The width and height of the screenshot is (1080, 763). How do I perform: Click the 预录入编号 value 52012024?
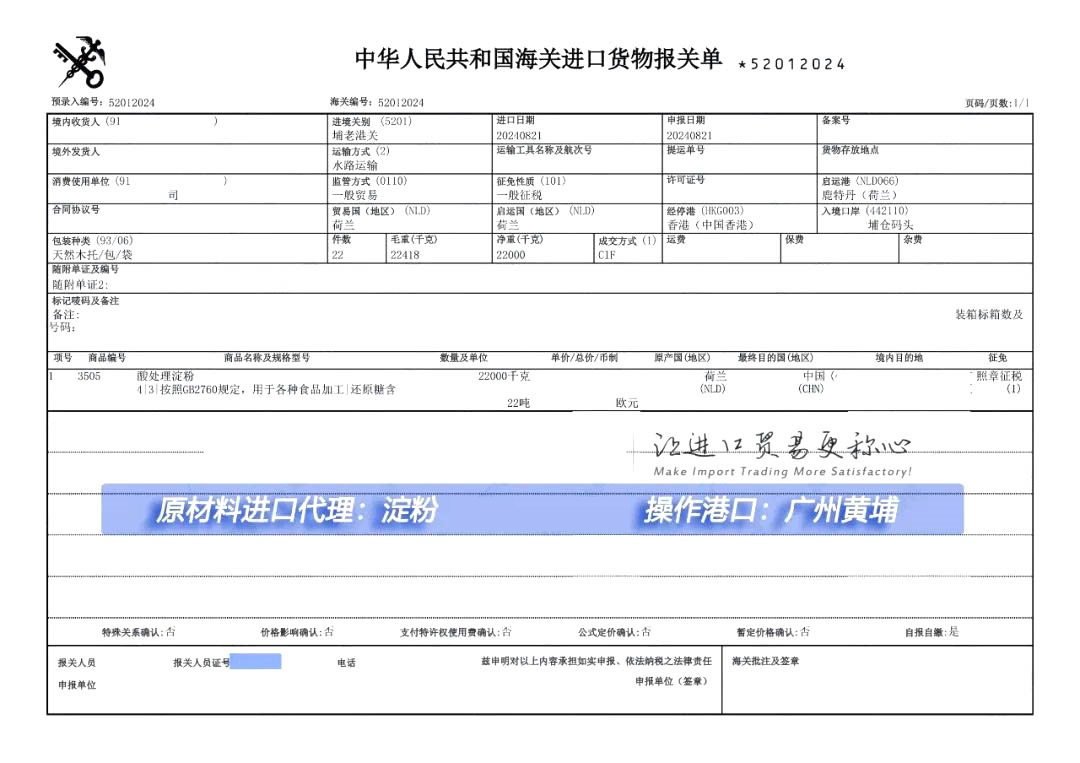131,102
